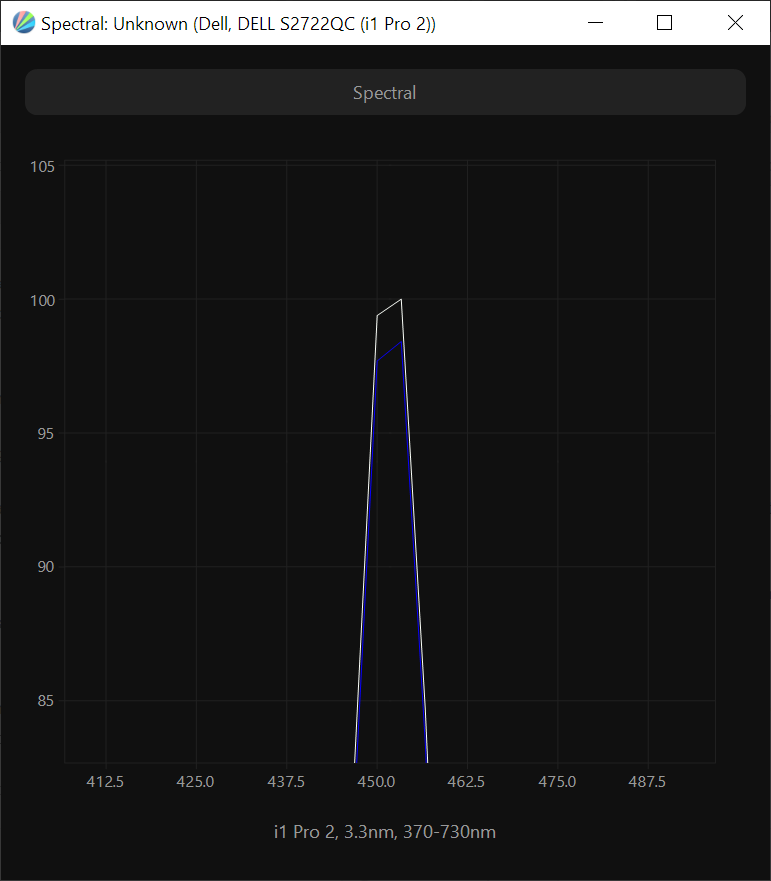Image resolution: width=771 pixels, height=881 pixels.
Task: Click the 100 label on the vertical axis
Action: pyautogui.click(x=42, y=300)
